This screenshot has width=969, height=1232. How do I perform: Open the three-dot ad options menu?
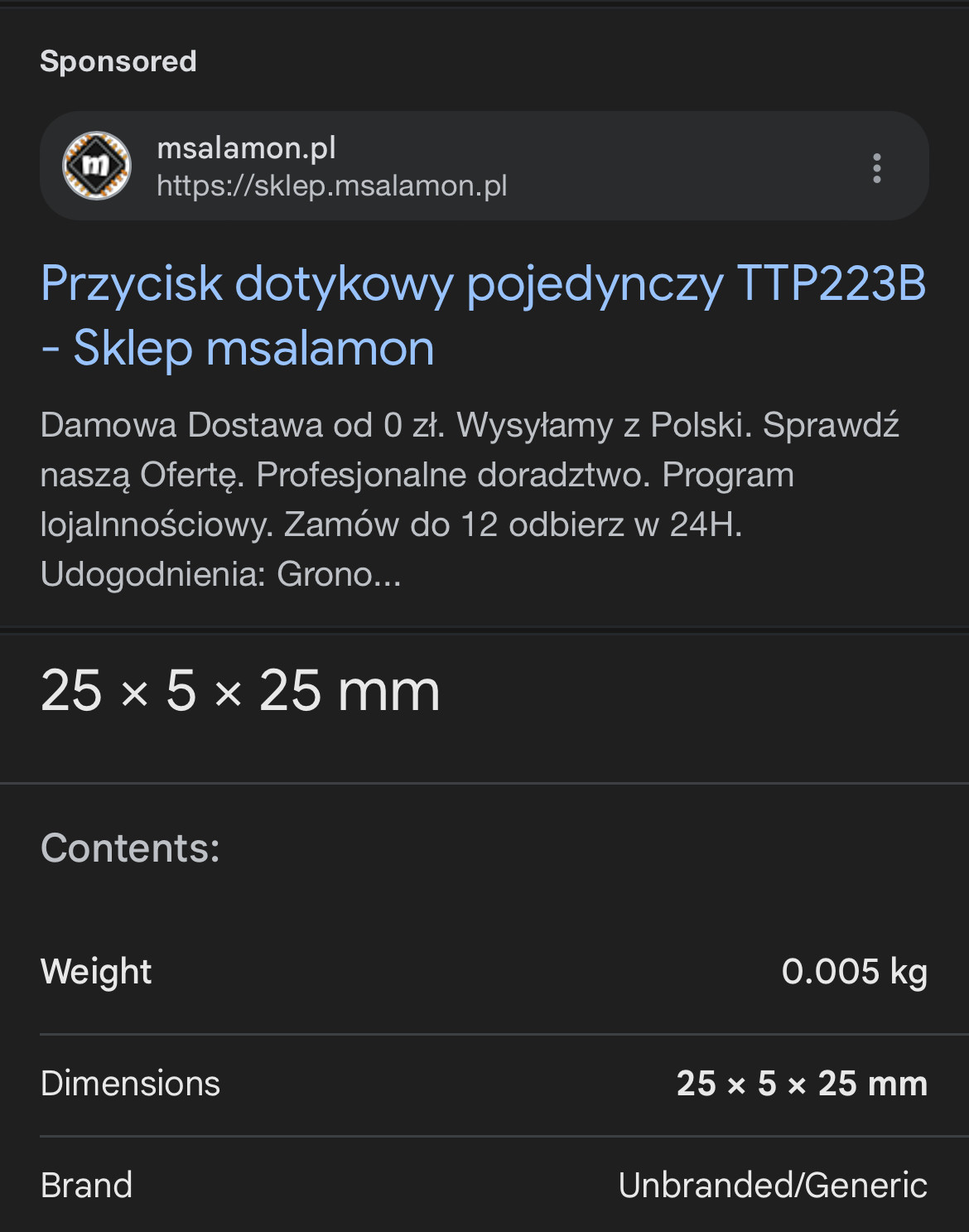876,167
